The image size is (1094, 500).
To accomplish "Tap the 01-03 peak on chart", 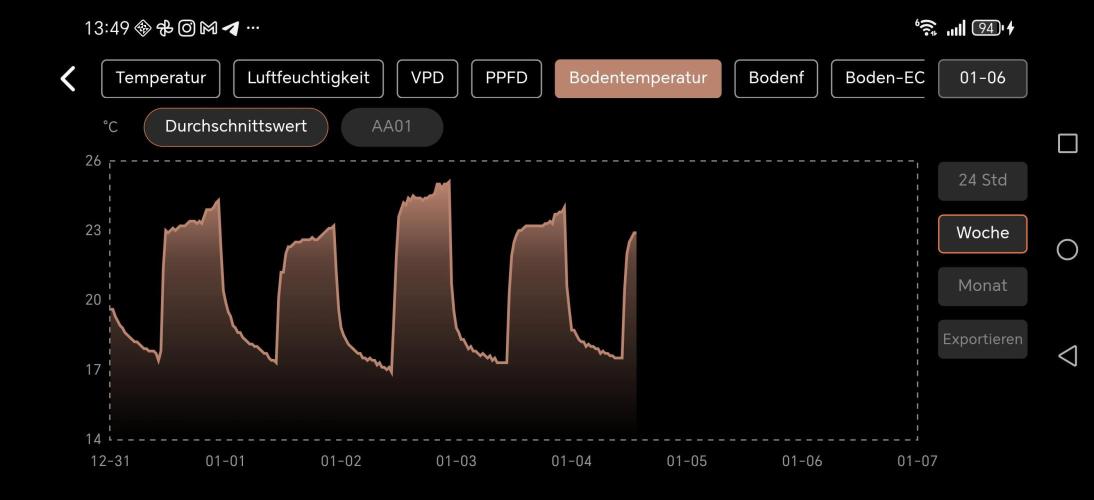I will (x=448, y=182).
